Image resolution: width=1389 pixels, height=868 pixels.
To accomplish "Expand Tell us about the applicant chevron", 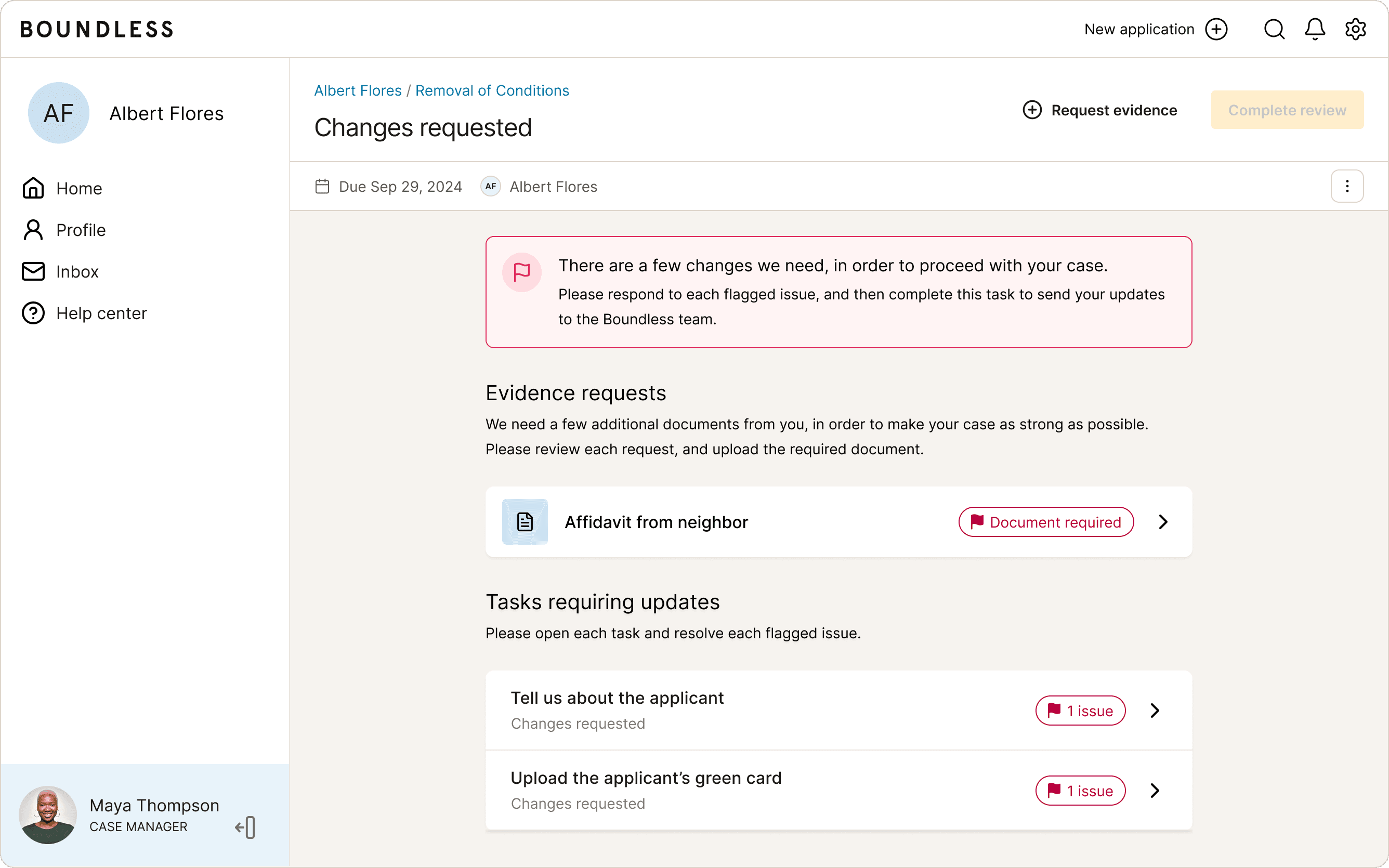I will (1155, 711).
